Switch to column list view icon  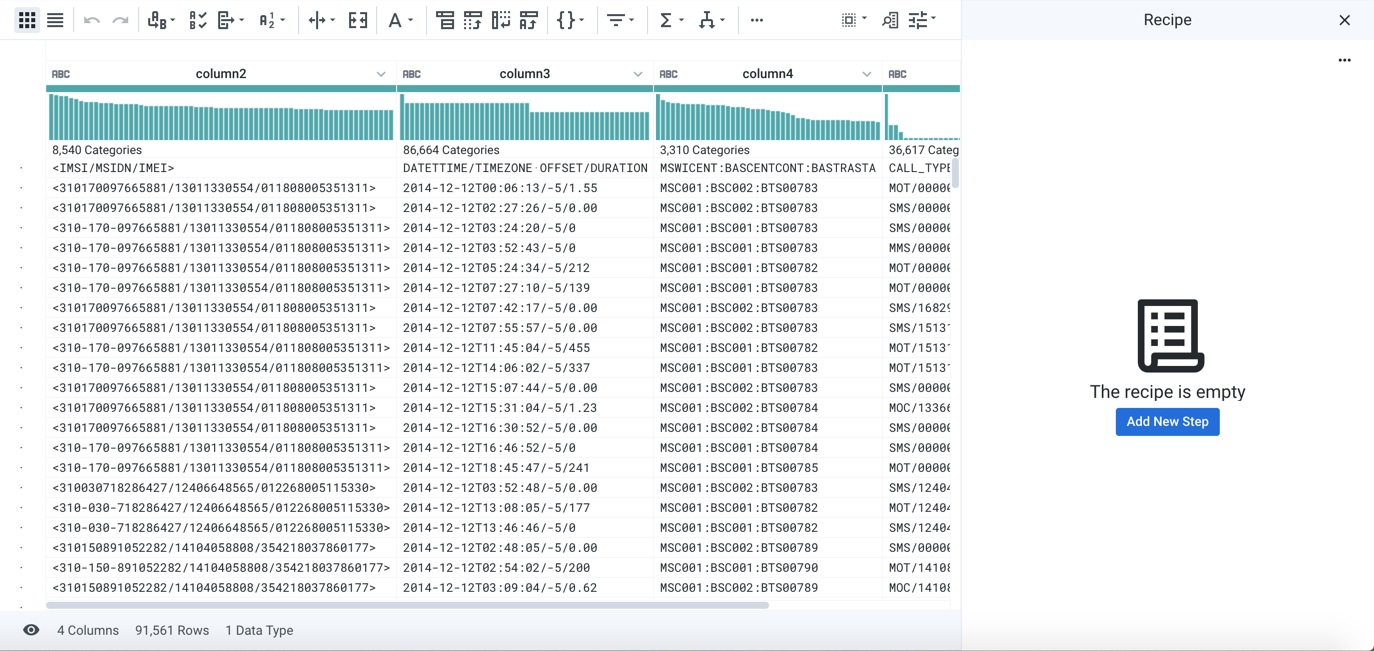tap(55, 20)
